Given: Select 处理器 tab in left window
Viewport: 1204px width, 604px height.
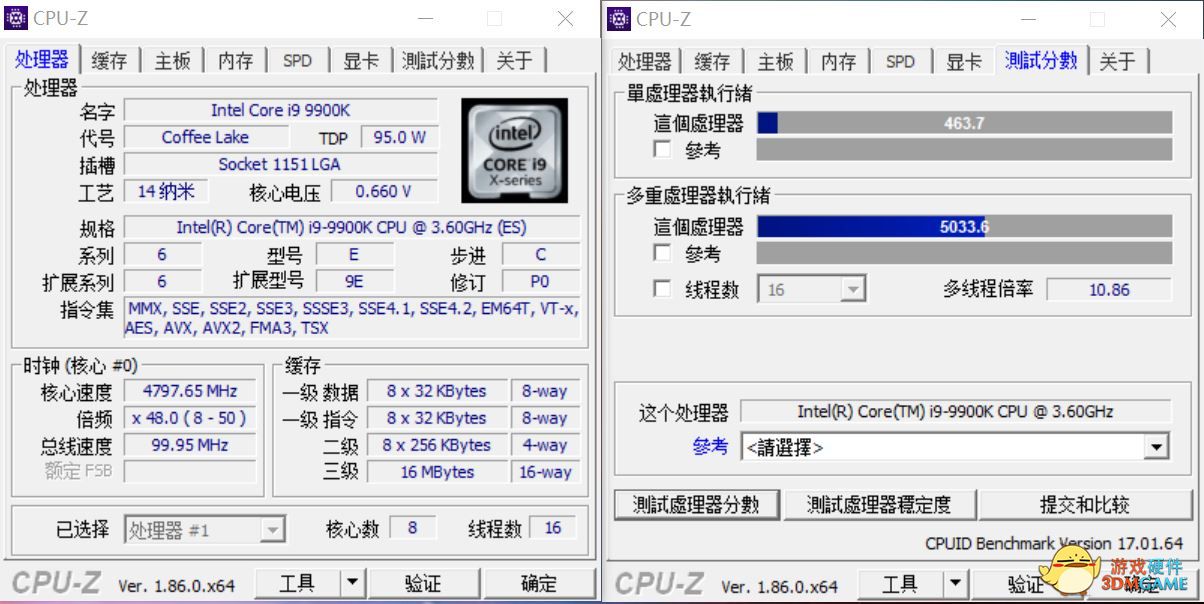Looking at the screenshot, I should point(42,59).
